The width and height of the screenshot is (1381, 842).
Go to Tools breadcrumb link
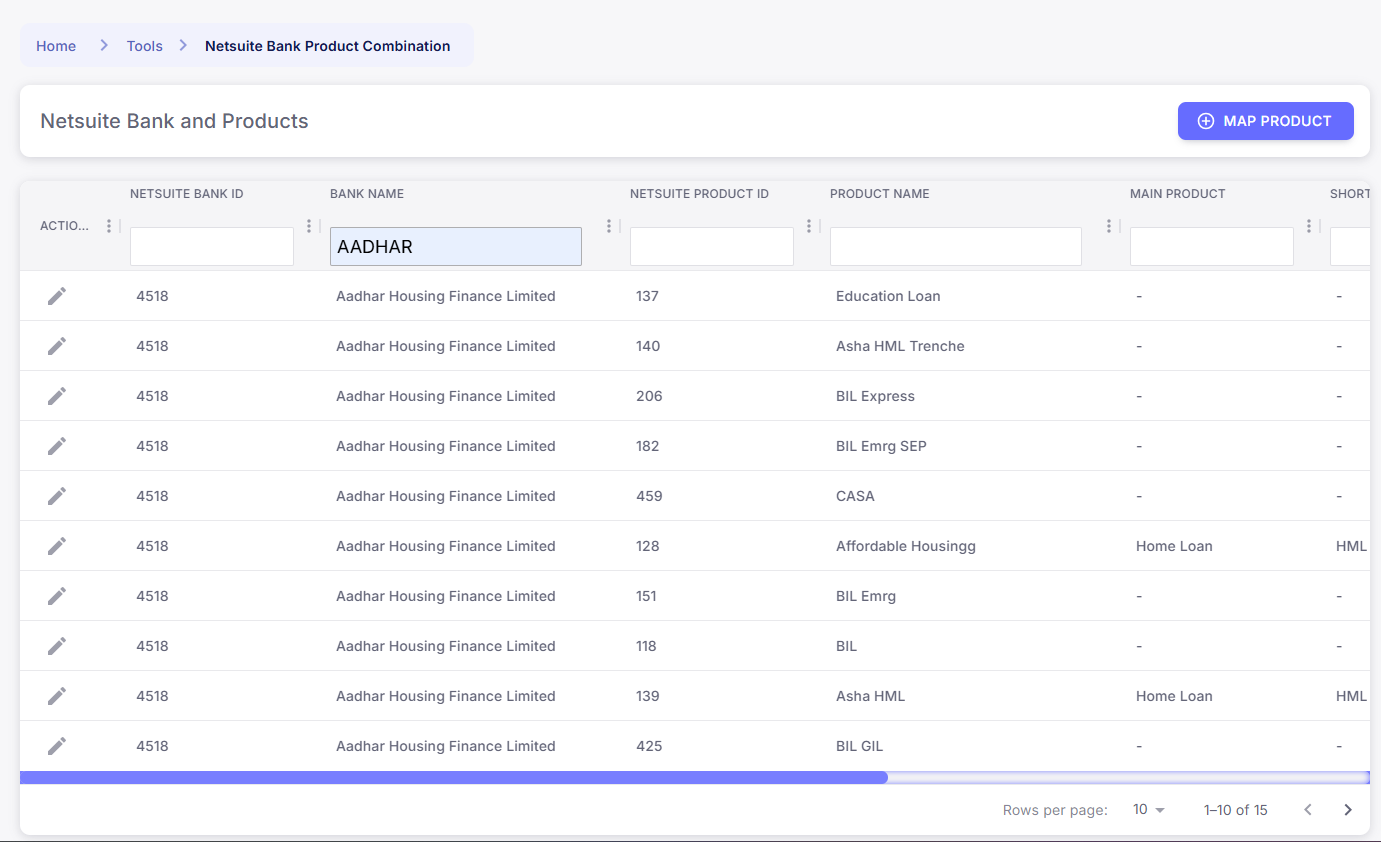(x=144, y=46)
